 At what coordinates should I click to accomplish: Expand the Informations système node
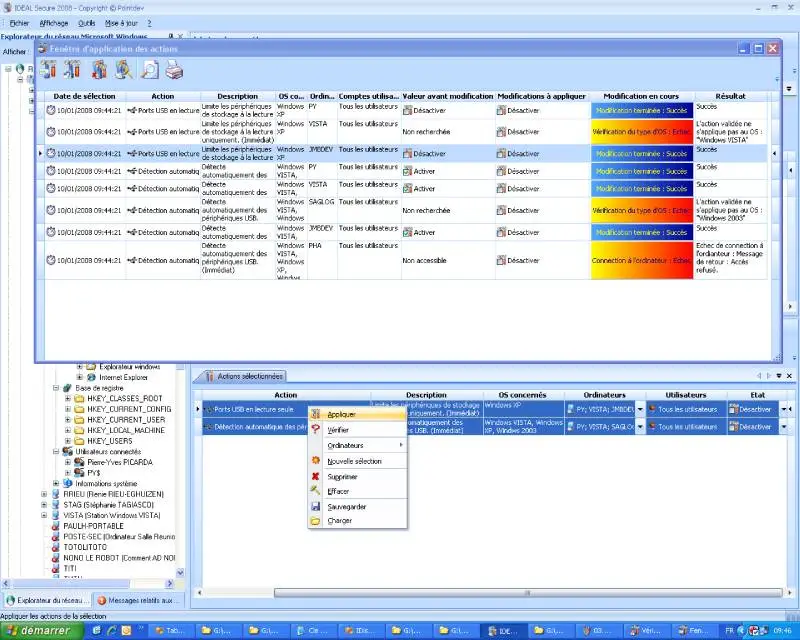56,483
